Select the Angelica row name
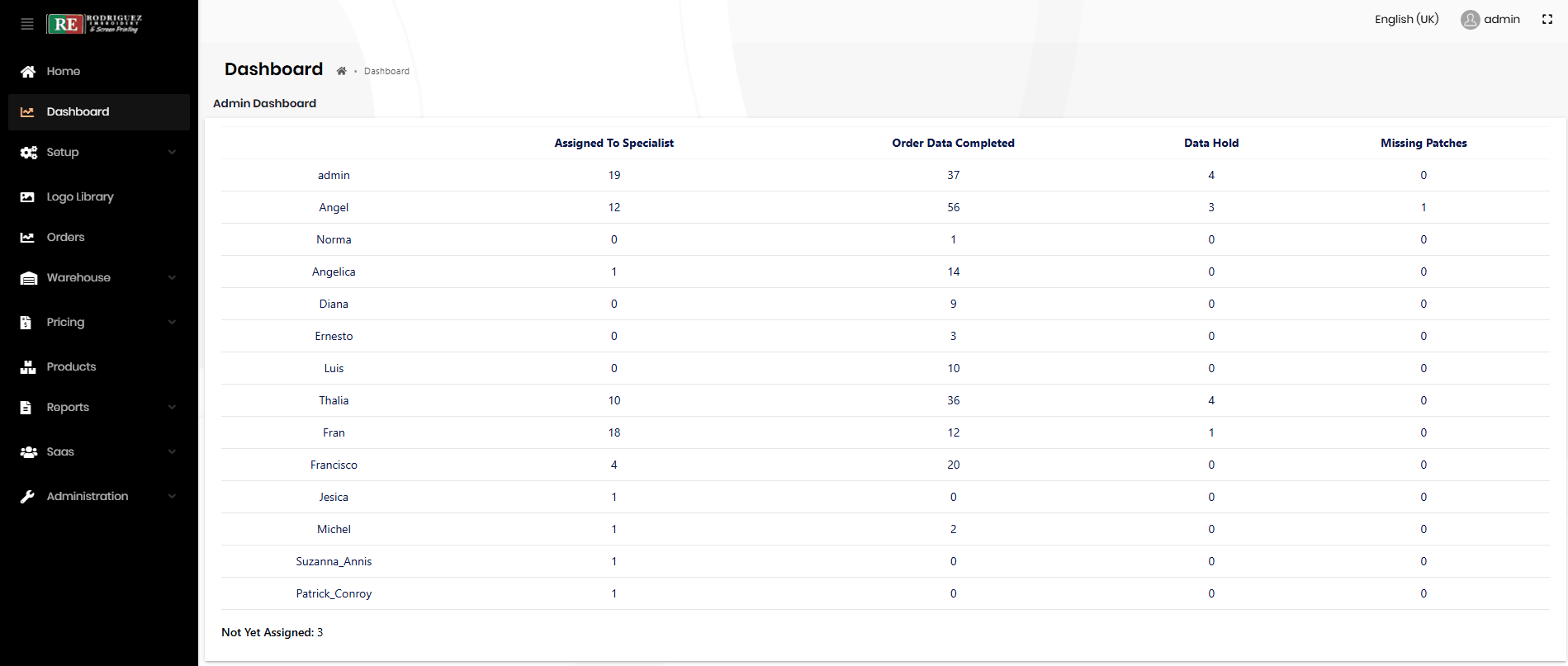Image resolution: width=1568 pixels, height=666 pixels. (x=334, y=272)
